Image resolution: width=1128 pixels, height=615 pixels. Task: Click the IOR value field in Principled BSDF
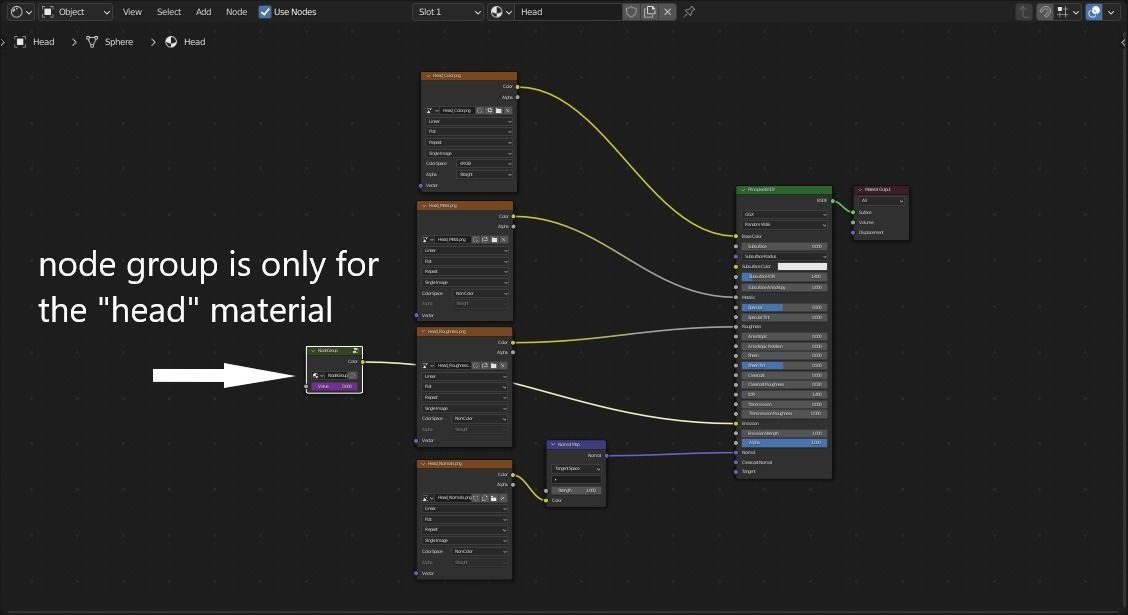point(784,394)
